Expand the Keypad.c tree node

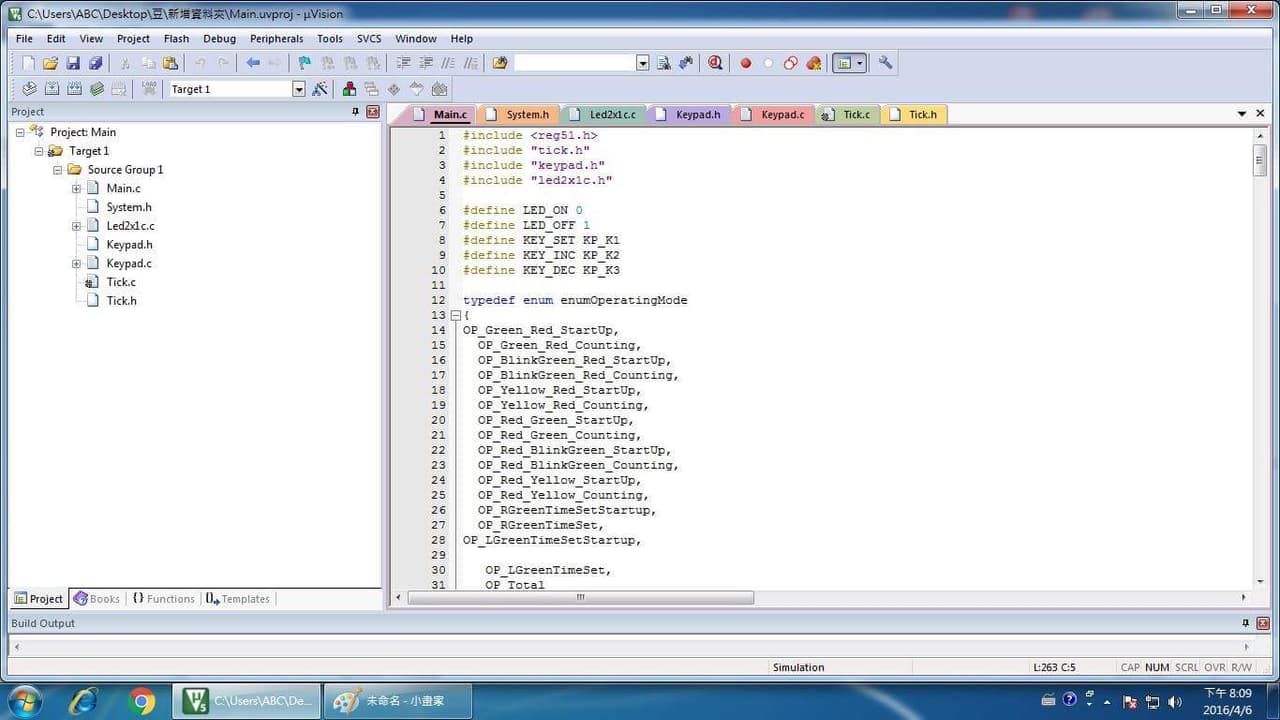tap(76, 263)
